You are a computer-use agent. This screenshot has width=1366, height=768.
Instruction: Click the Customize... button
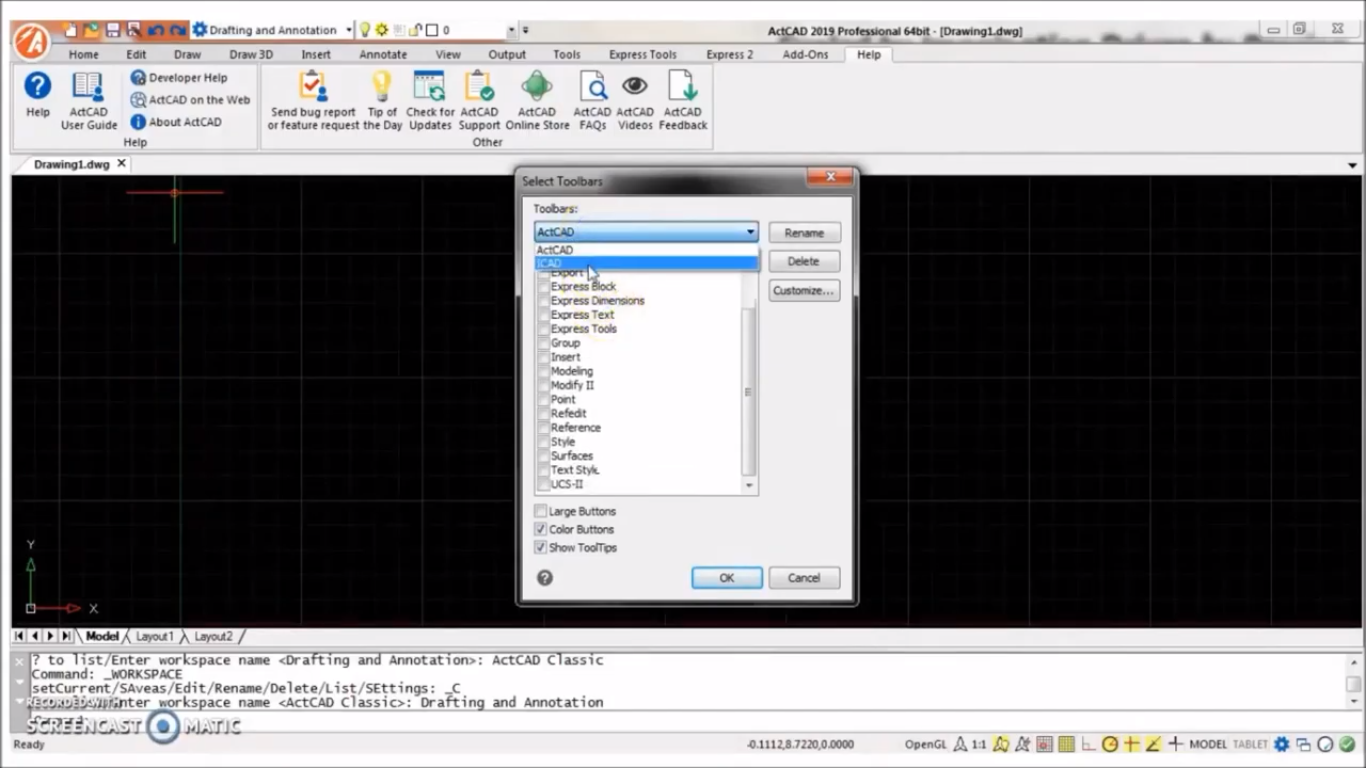(x=803, y=290)
